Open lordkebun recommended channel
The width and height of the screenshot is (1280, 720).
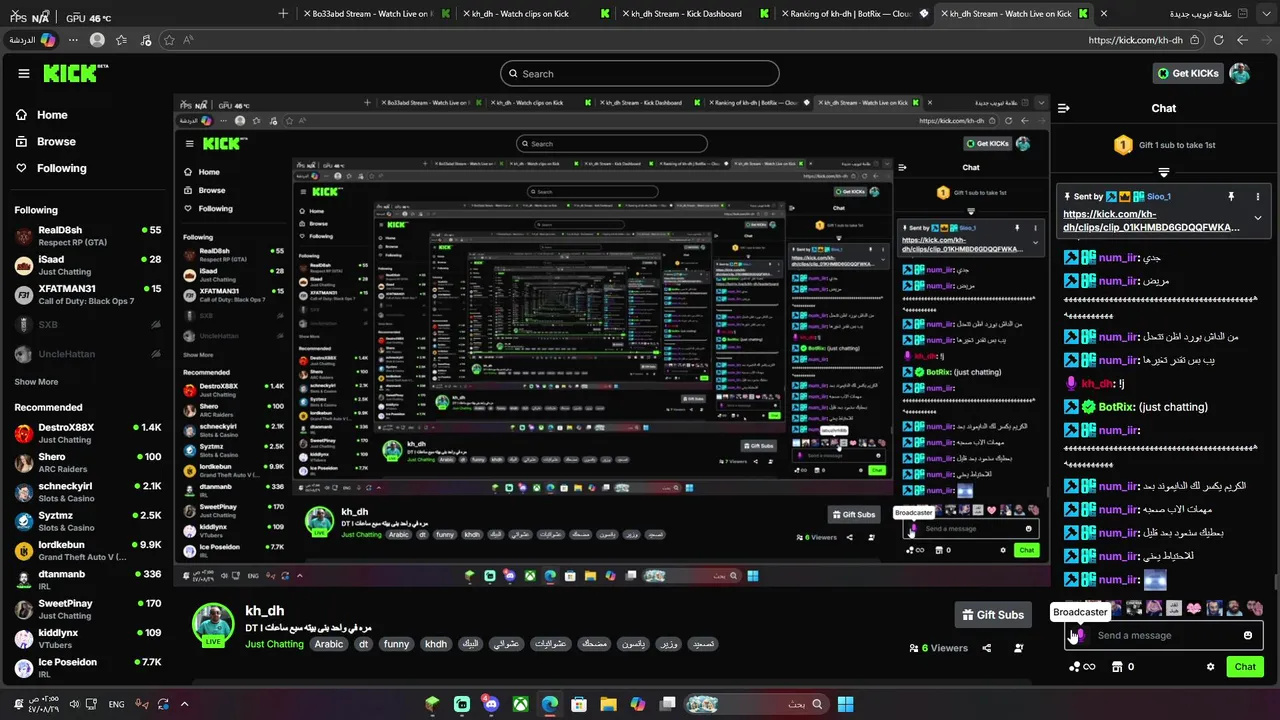87,550
